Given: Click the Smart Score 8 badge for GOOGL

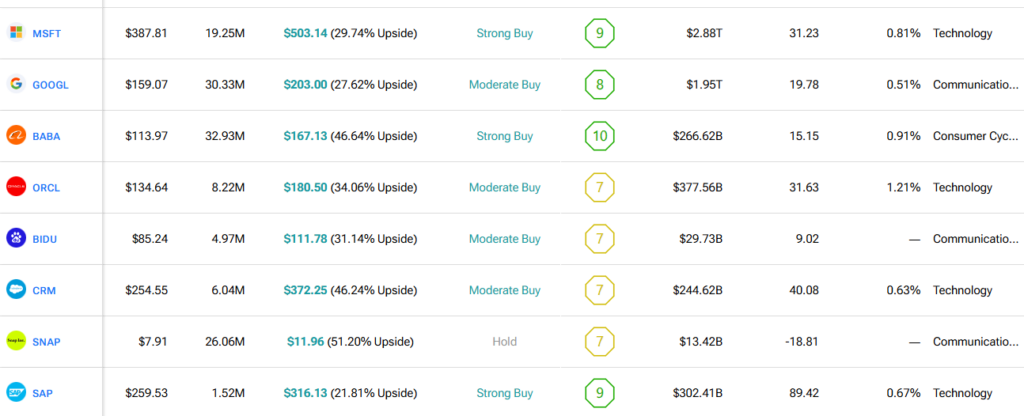Looking at the screenshot, I should pos(599,84).
